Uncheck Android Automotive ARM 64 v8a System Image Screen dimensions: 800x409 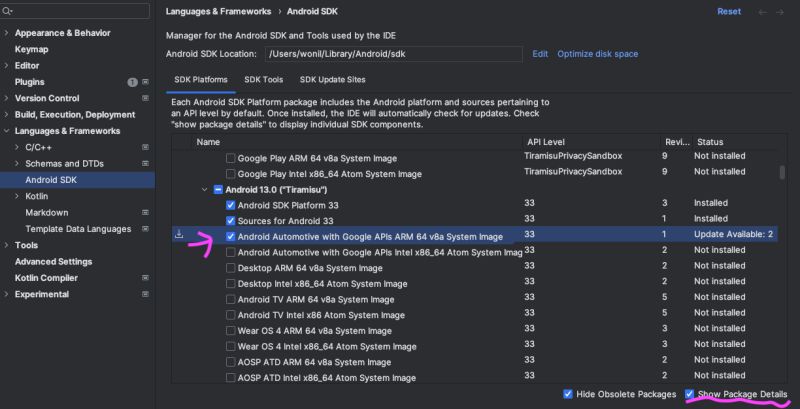tap(231, 237)
